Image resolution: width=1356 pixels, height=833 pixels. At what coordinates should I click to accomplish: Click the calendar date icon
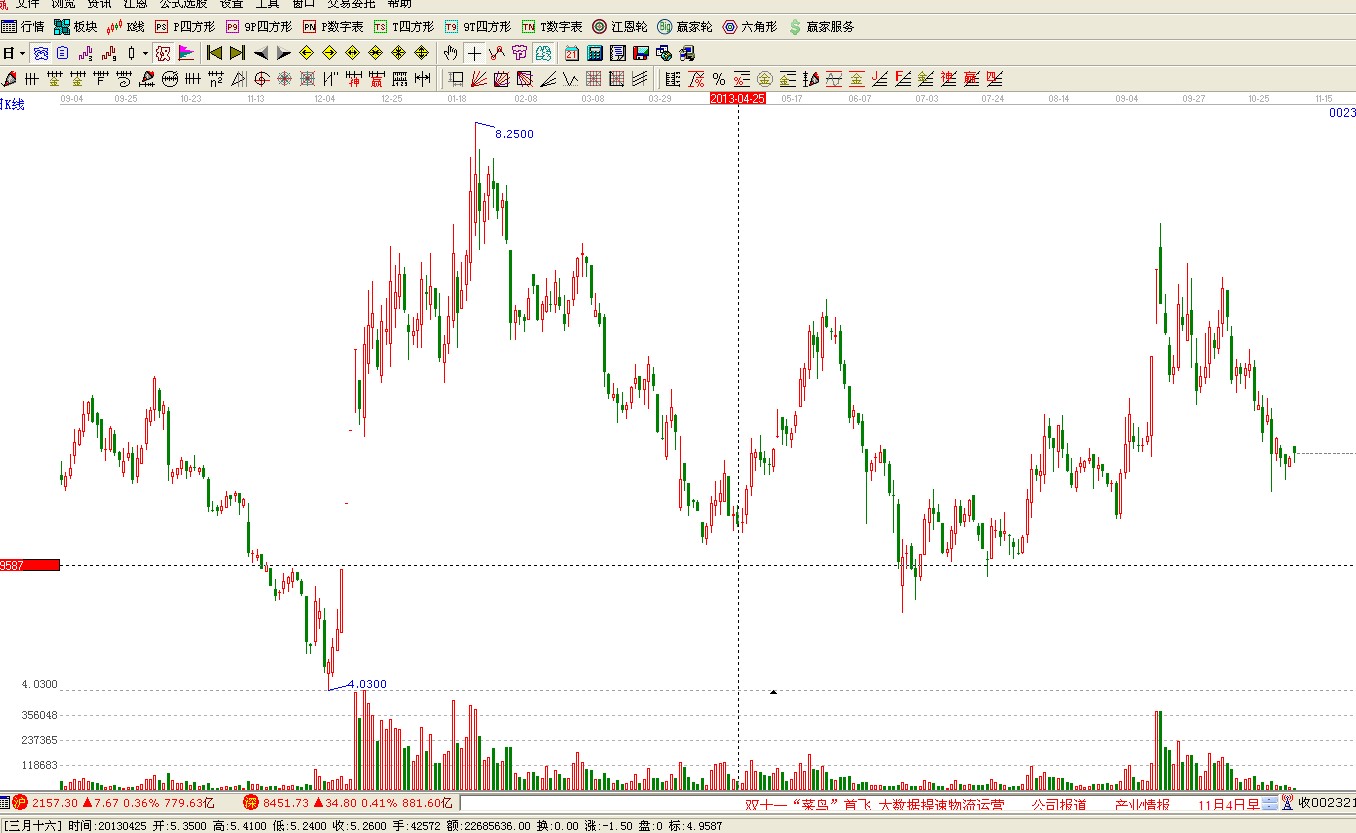(572, 53)
